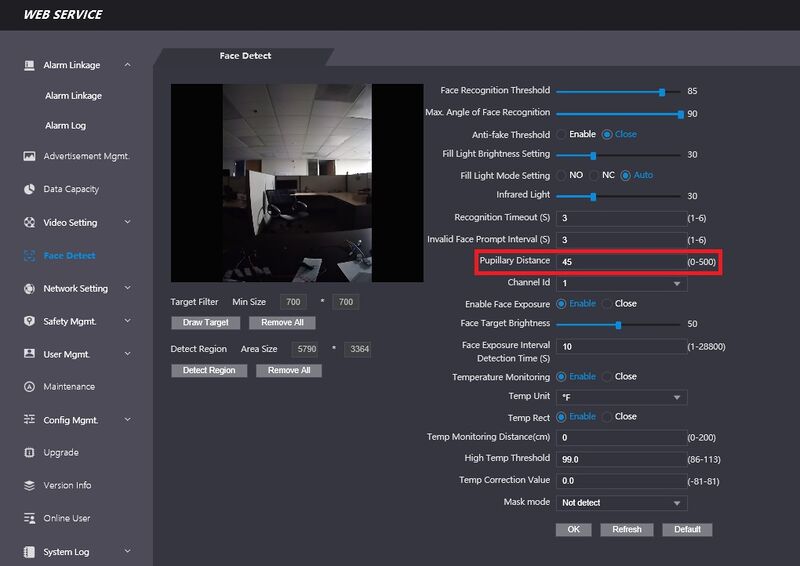800x566 pixels.
Task: Click the Online User list icon
Action: click(x=30, y=519)
